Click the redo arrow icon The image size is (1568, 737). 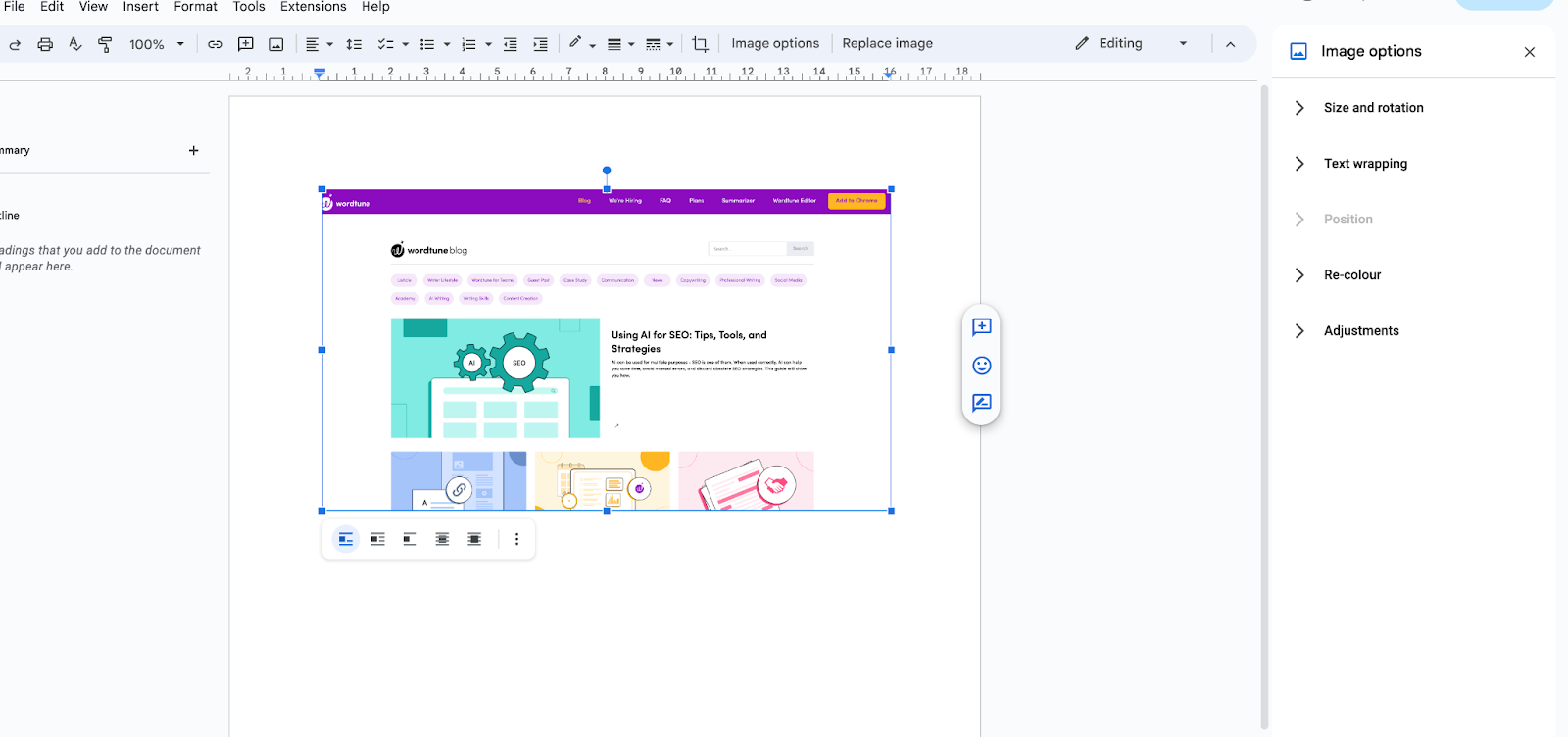coord(15,44)
